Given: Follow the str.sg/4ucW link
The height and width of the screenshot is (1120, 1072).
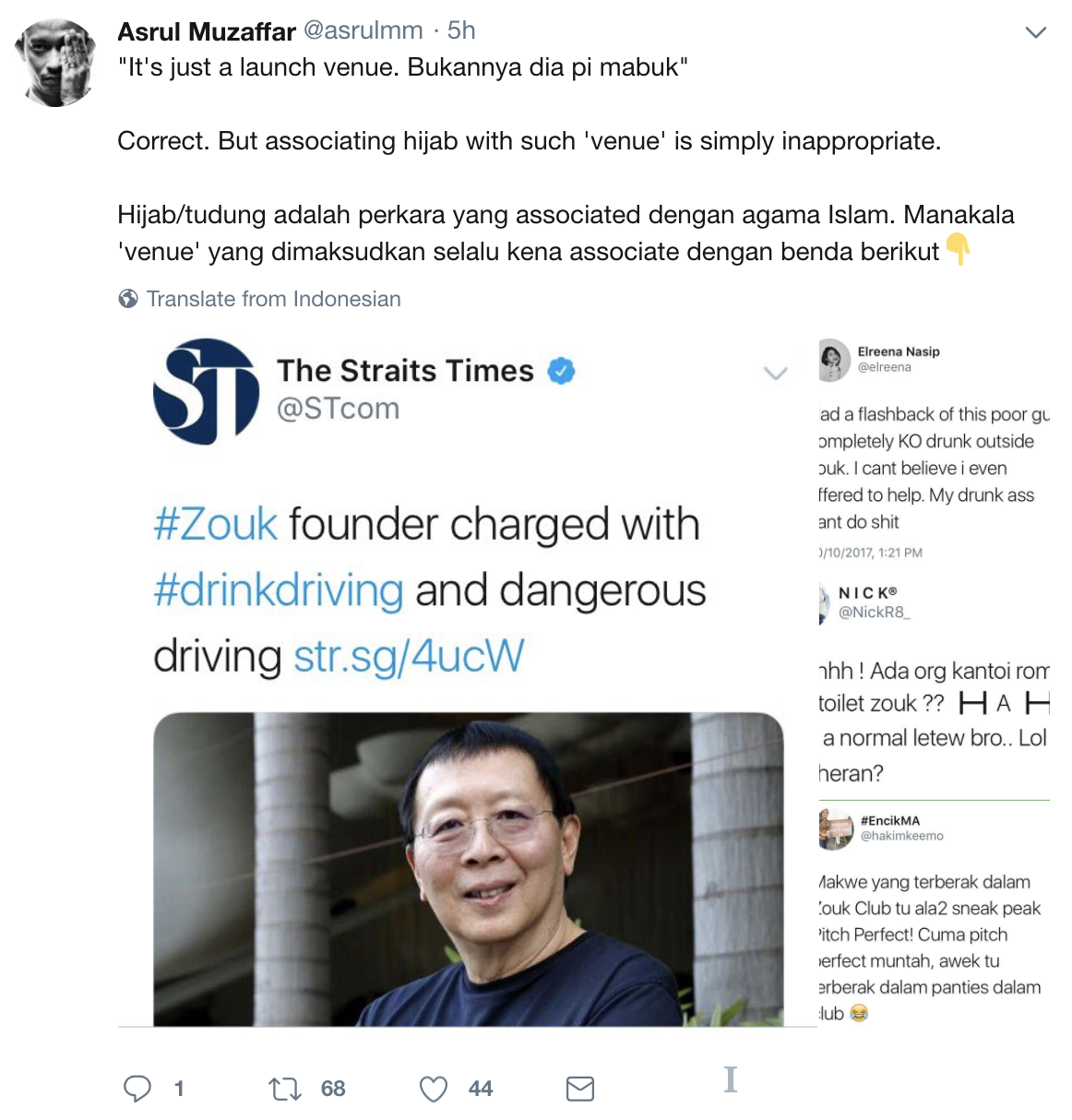Looking at the screenshot, I should click(x=409, y=657).
